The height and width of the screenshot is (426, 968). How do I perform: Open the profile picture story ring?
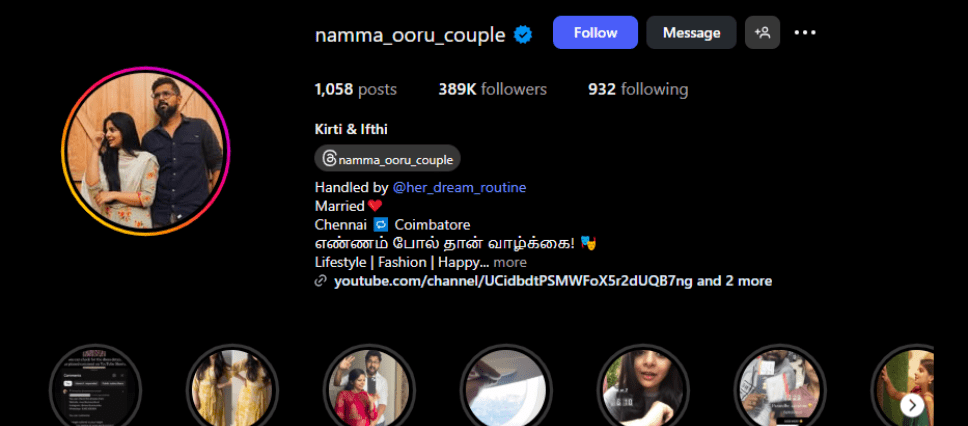146,151
